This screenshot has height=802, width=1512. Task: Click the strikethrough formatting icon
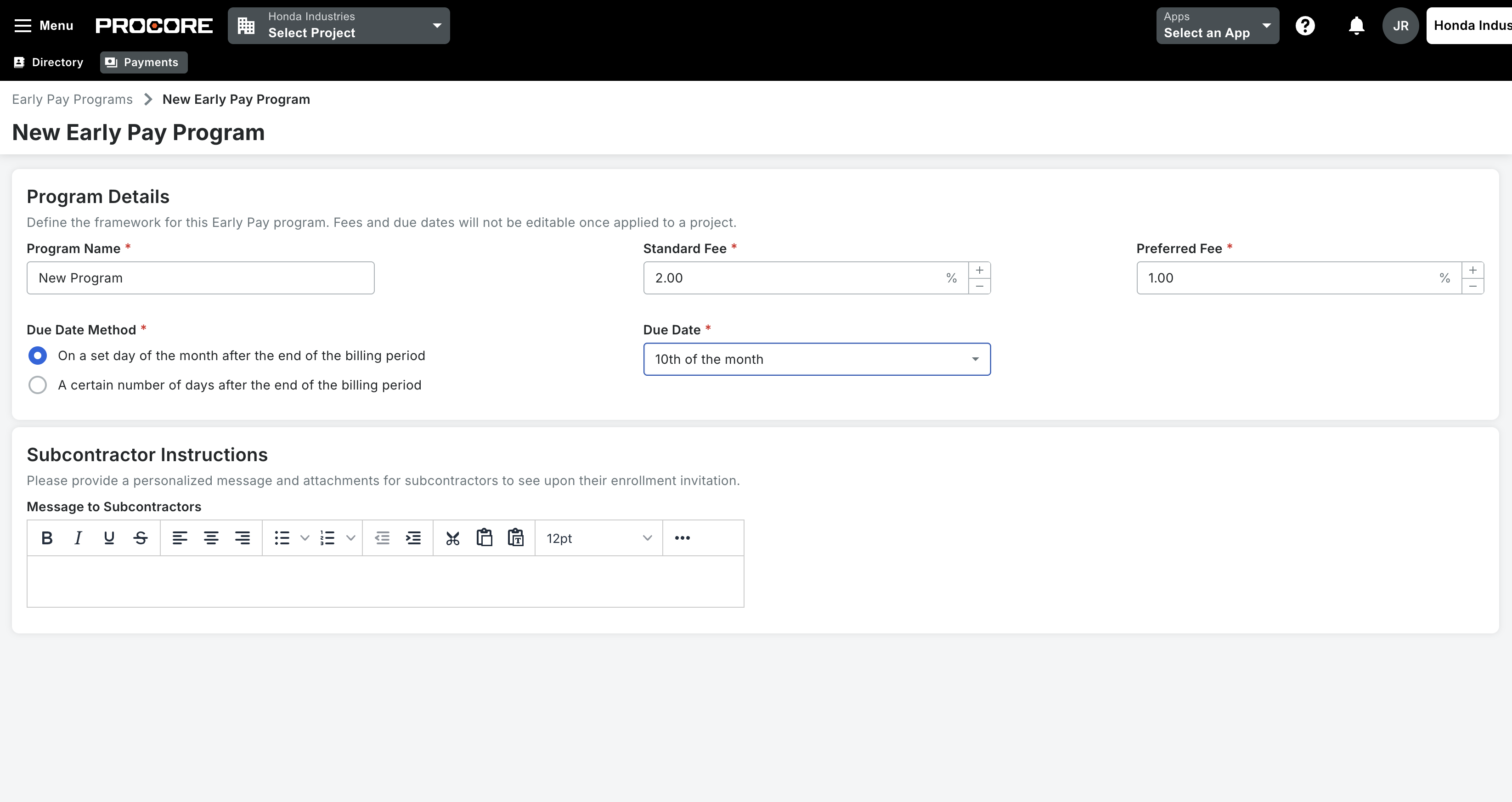point(140,538)
